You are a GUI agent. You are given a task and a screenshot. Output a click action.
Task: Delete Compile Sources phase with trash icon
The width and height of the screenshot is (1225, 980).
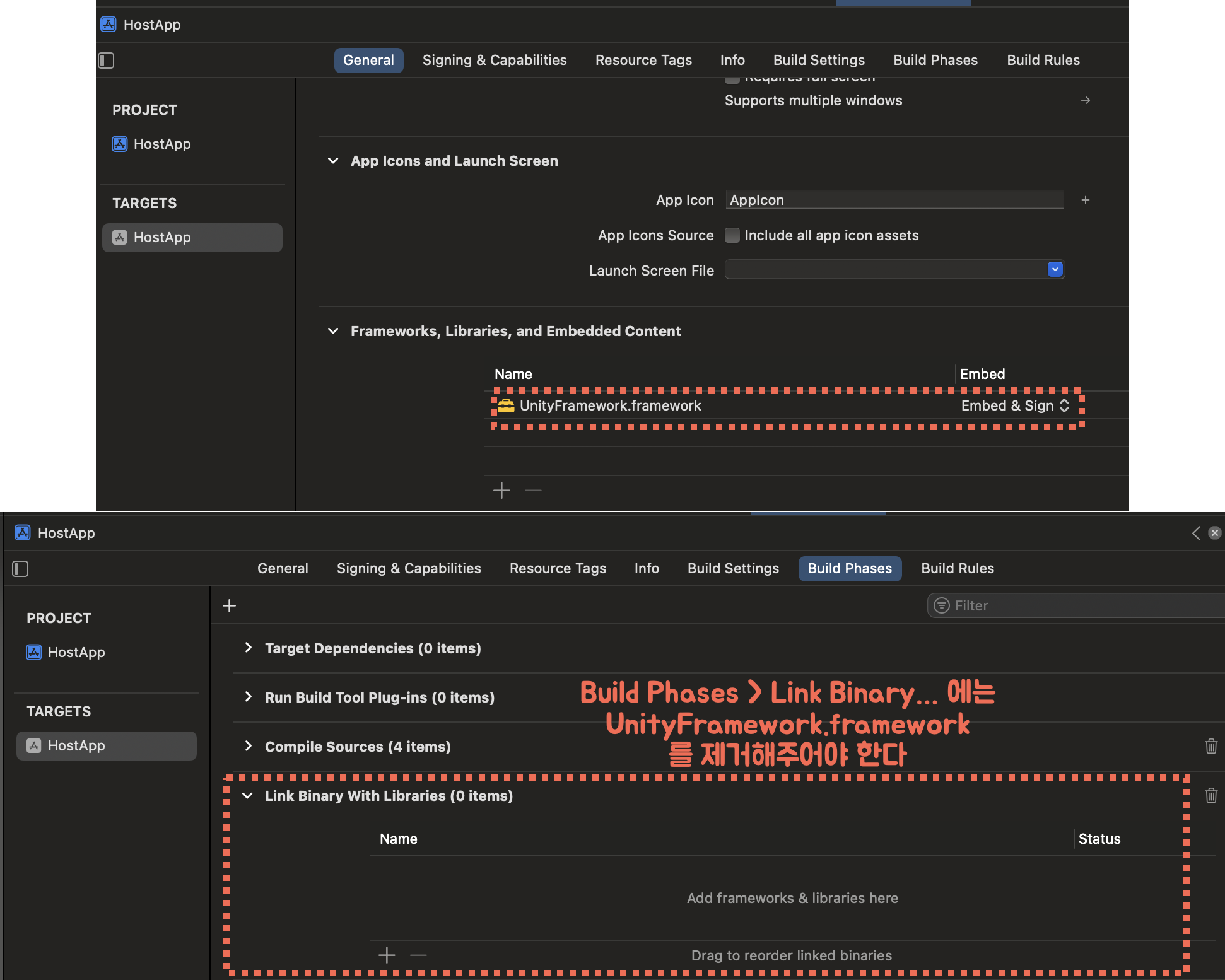point(1211,746)
